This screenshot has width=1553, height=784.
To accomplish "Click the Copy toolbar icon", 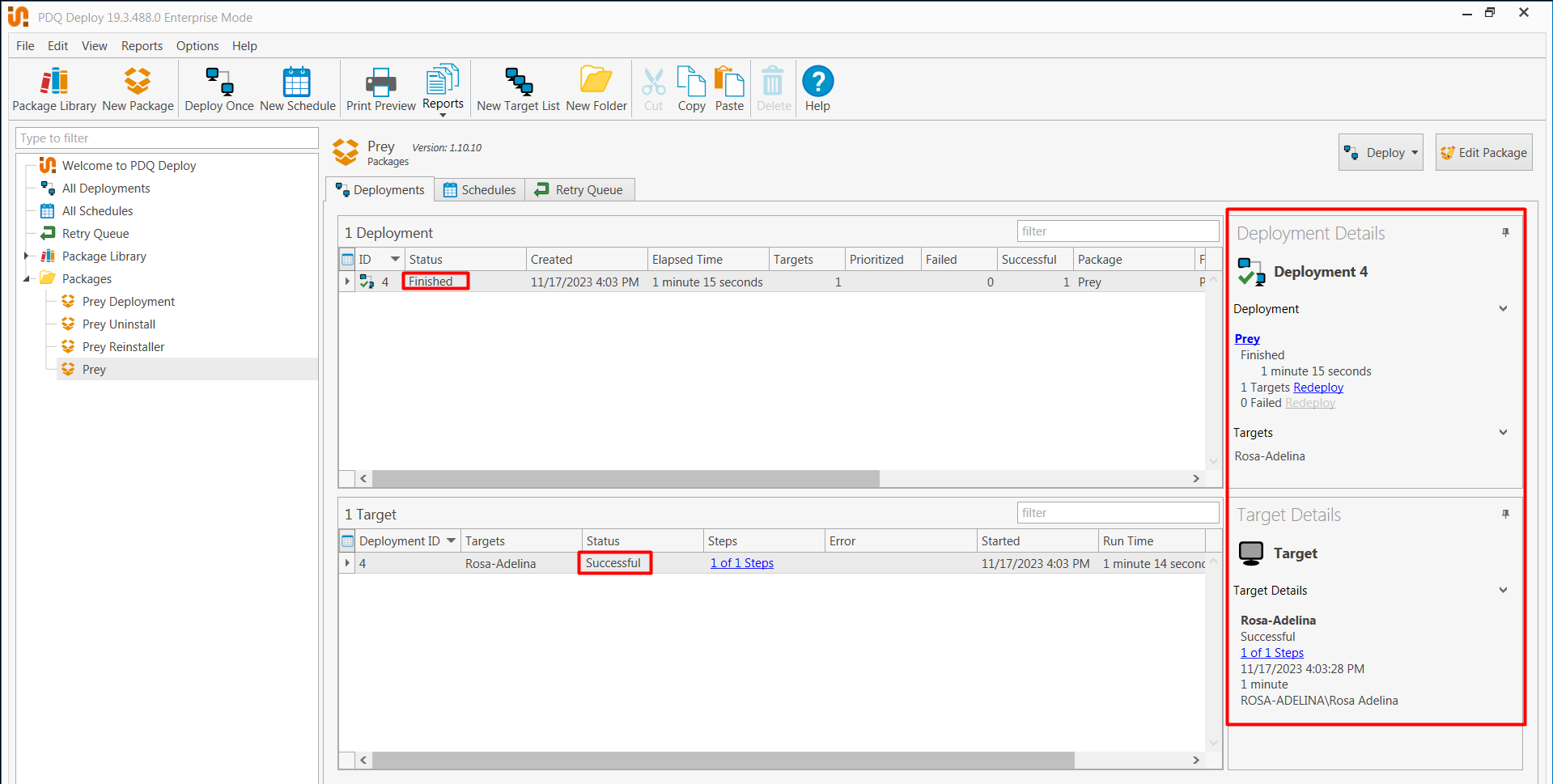I will pyautogui.click(x=691, y=89).
